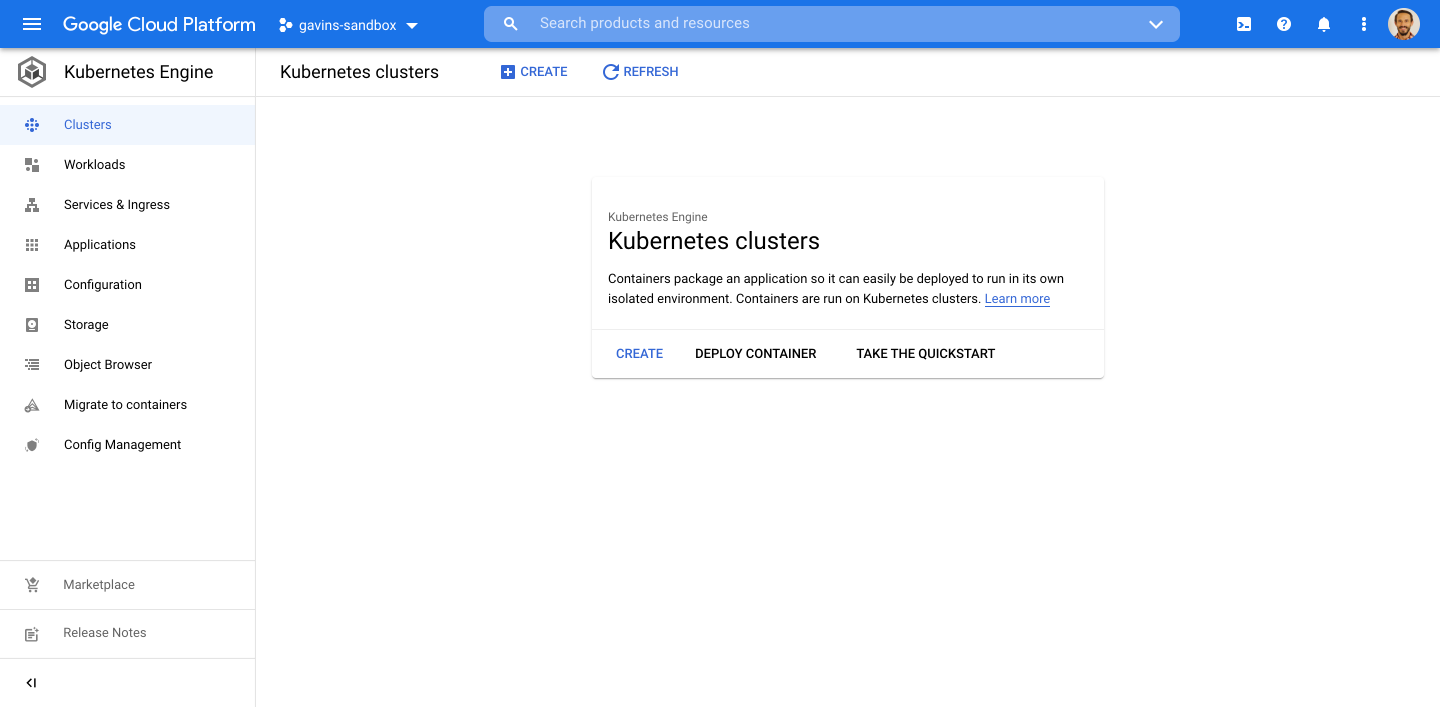This screenshot has width=1440, height=707.
Task: Select Services & Ingress menu item
Action: 117,205
